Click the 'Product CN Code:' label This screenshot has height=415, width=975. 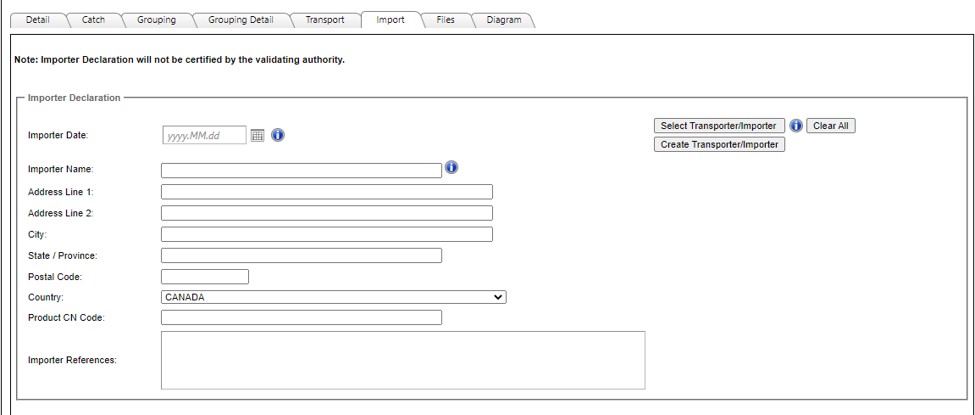67,317
